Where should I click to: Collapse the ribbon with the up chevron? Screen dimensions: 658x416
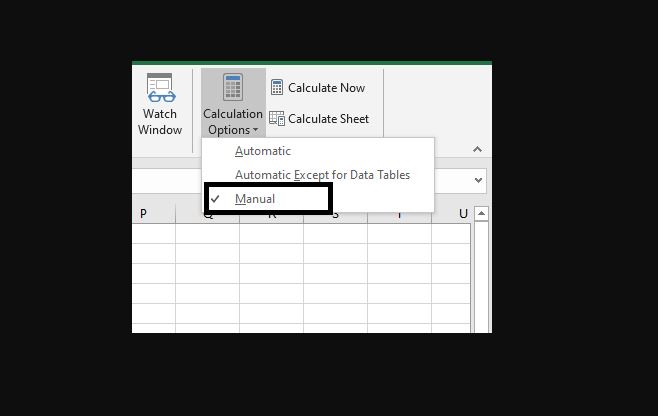(477, 149)
